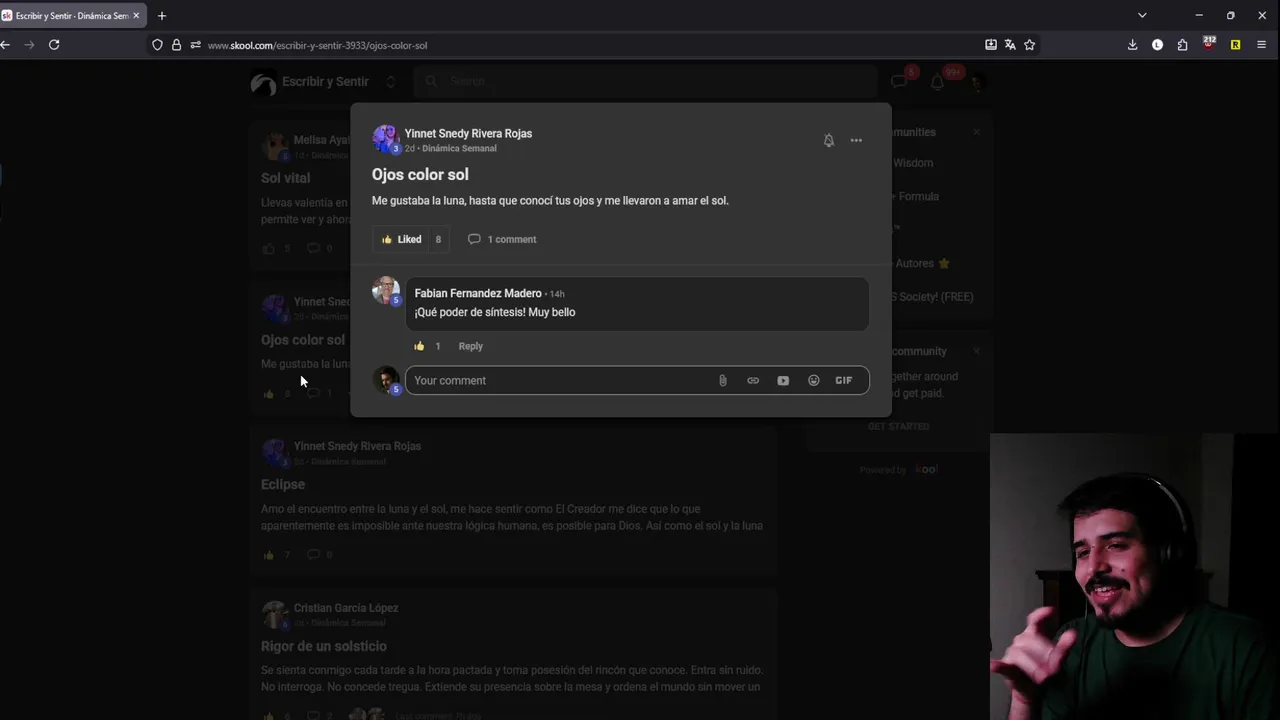Click the GET STARTED button
Image resolution: width=1280 pixels, height=720 pixels.
pyautogui.click(x=898, y=426)
